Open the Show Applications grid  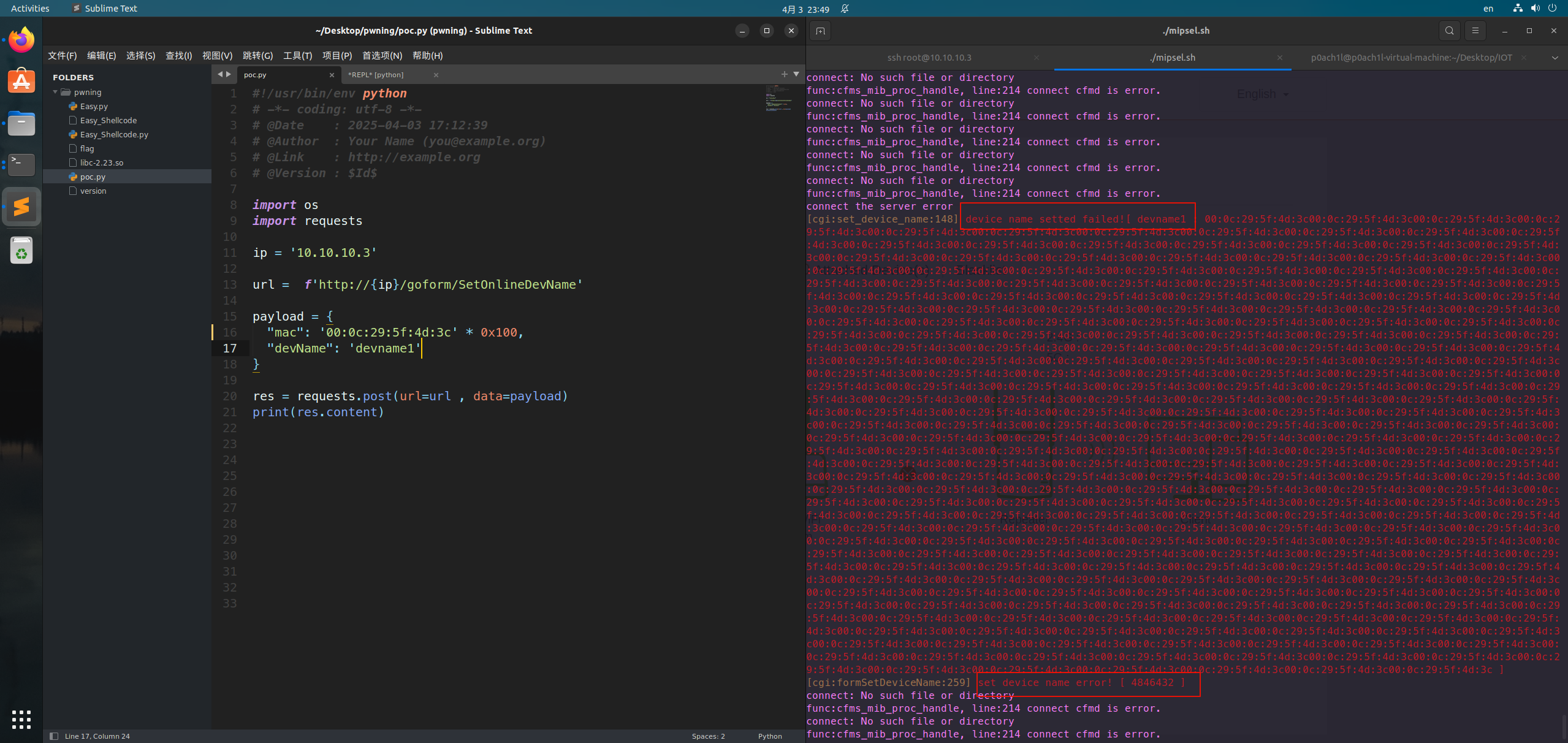21,719
